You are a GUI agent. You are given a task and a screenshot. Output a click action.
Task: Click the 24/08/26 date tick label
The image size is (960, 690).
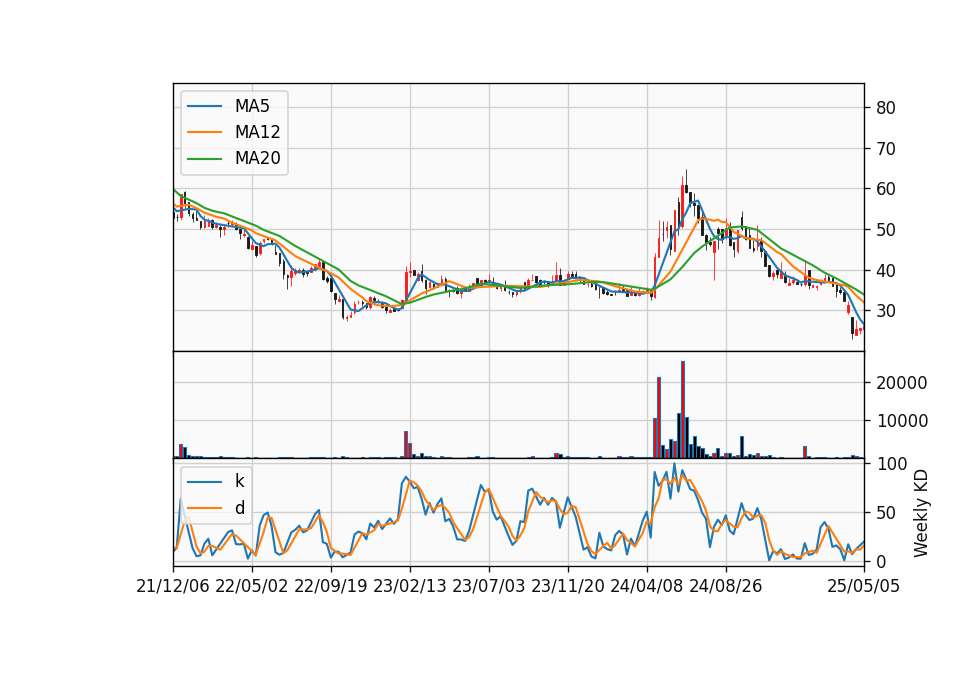point(726,586)
